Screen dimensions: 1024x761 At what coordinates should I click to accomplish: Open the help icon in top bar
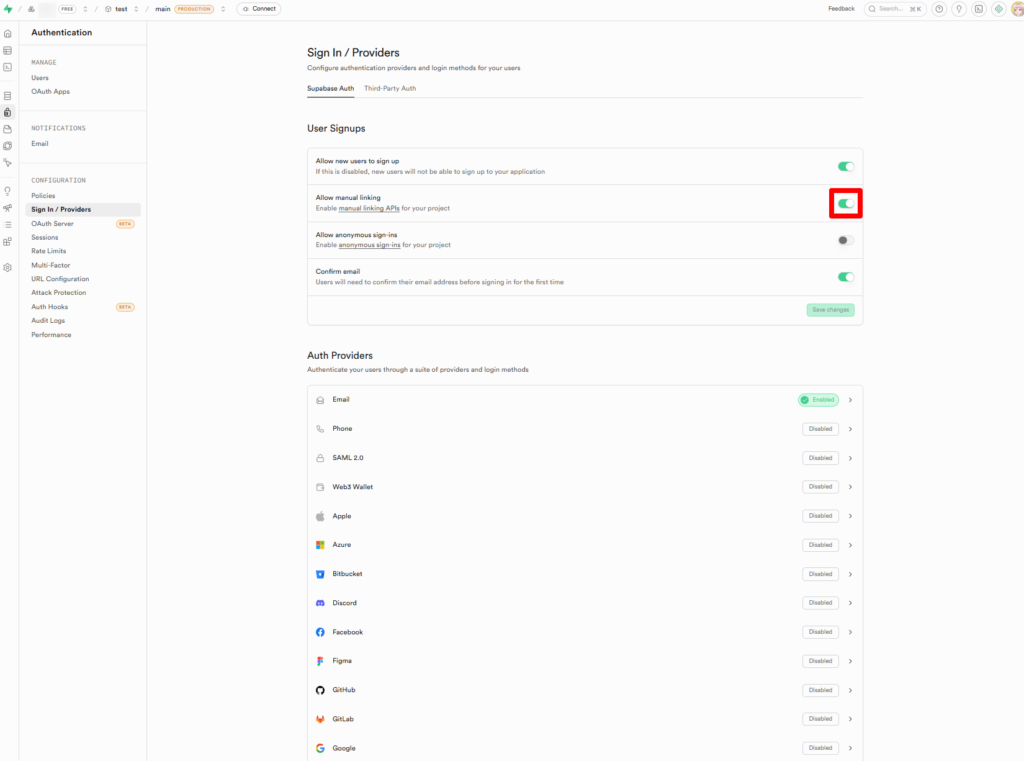pos(939,9)
